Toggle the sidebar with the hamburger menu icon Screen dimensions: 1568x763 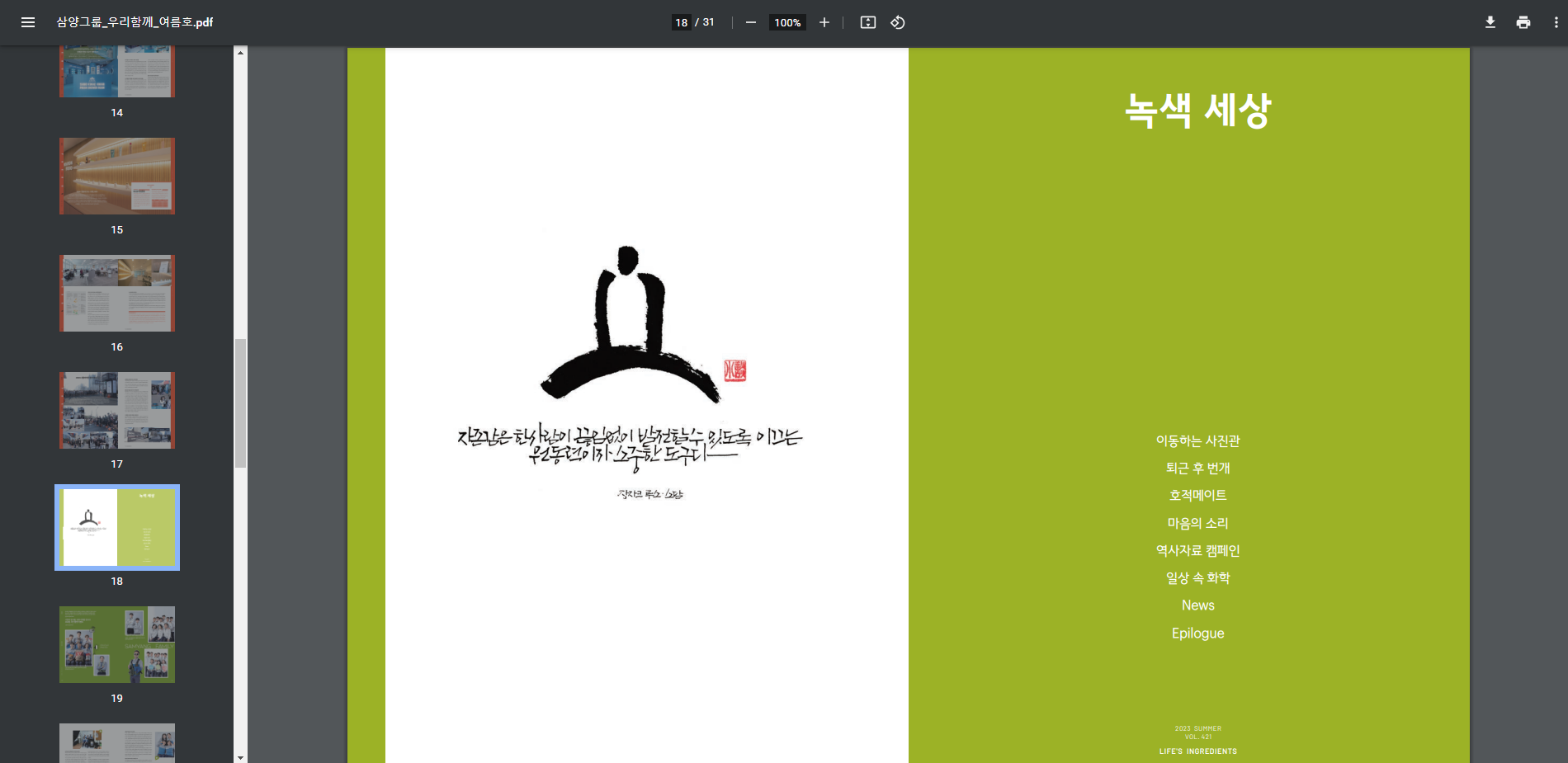(x=28, y=22)
